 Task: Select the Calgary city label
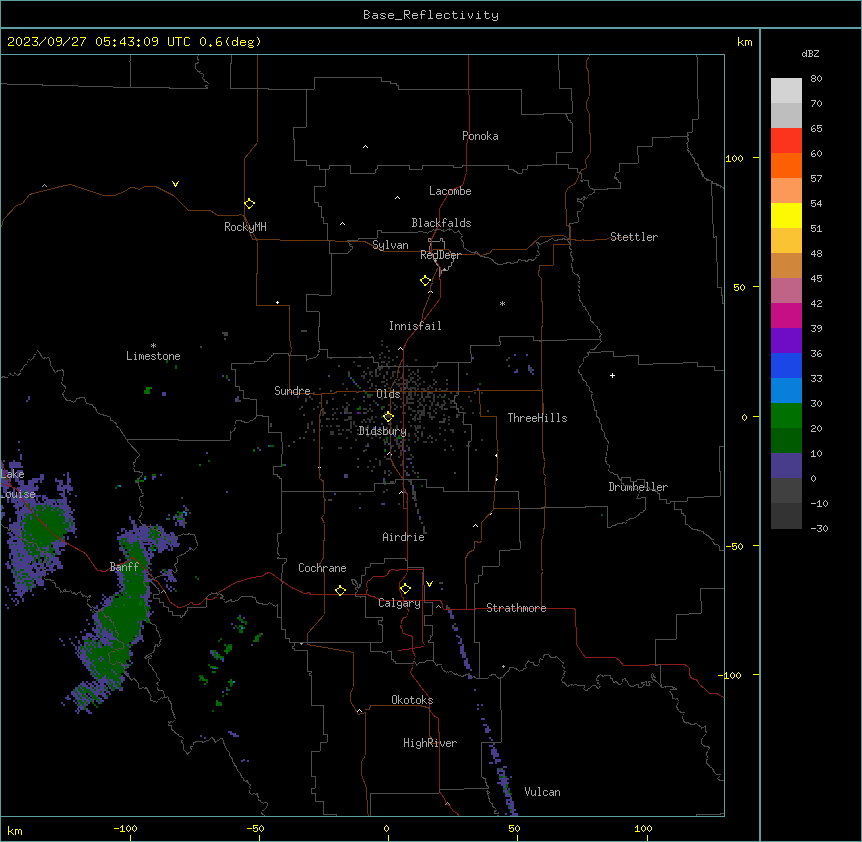399,603
